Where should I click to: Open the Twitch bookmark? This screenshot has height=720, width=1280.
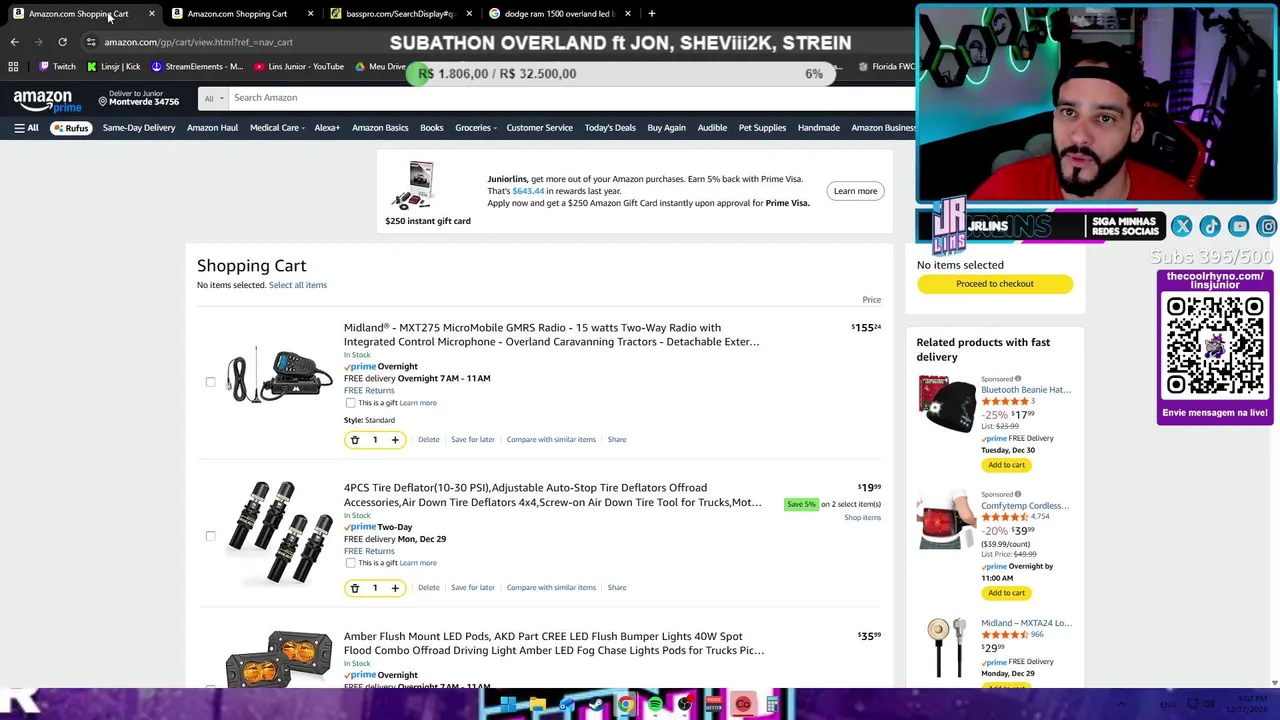[57, 67]
